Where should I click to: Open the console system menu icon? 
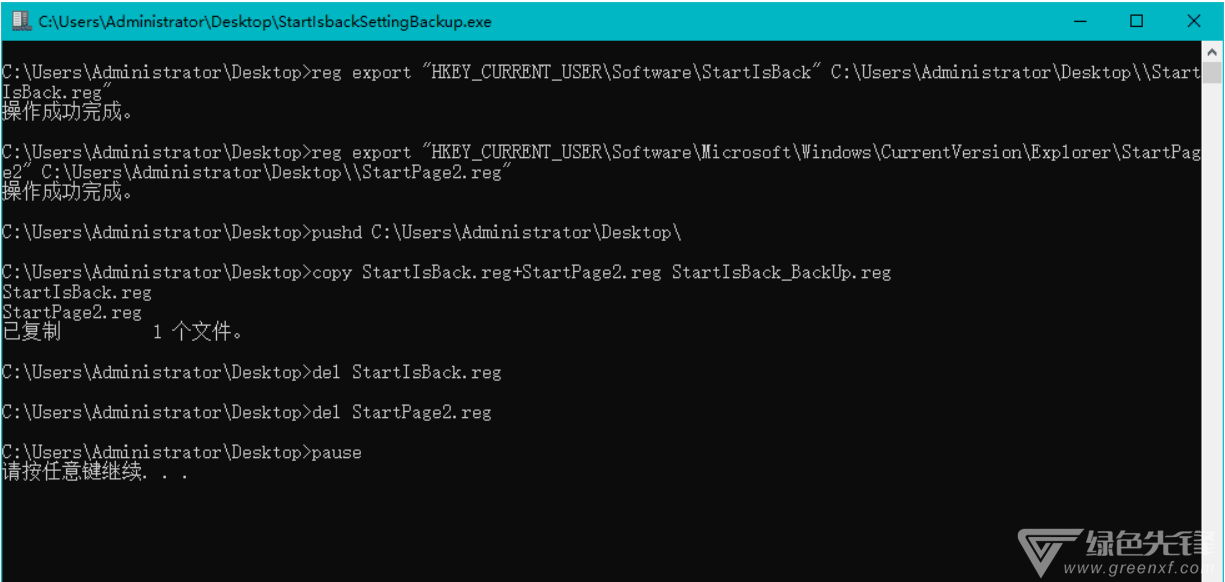pos(20,20)
